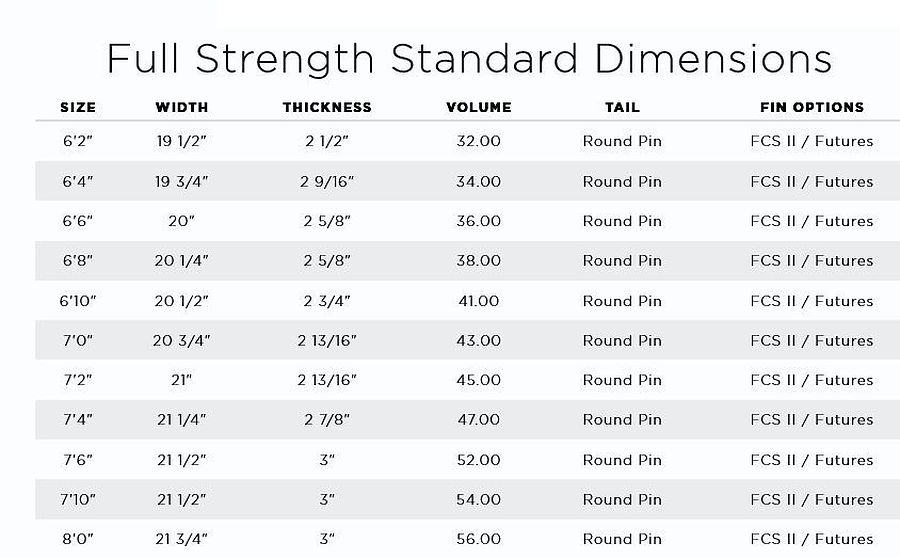Click the 21 1/4" width value
The height and width of the screenshot is (558, 900).
pyautogui.click(x=181, y=420)
